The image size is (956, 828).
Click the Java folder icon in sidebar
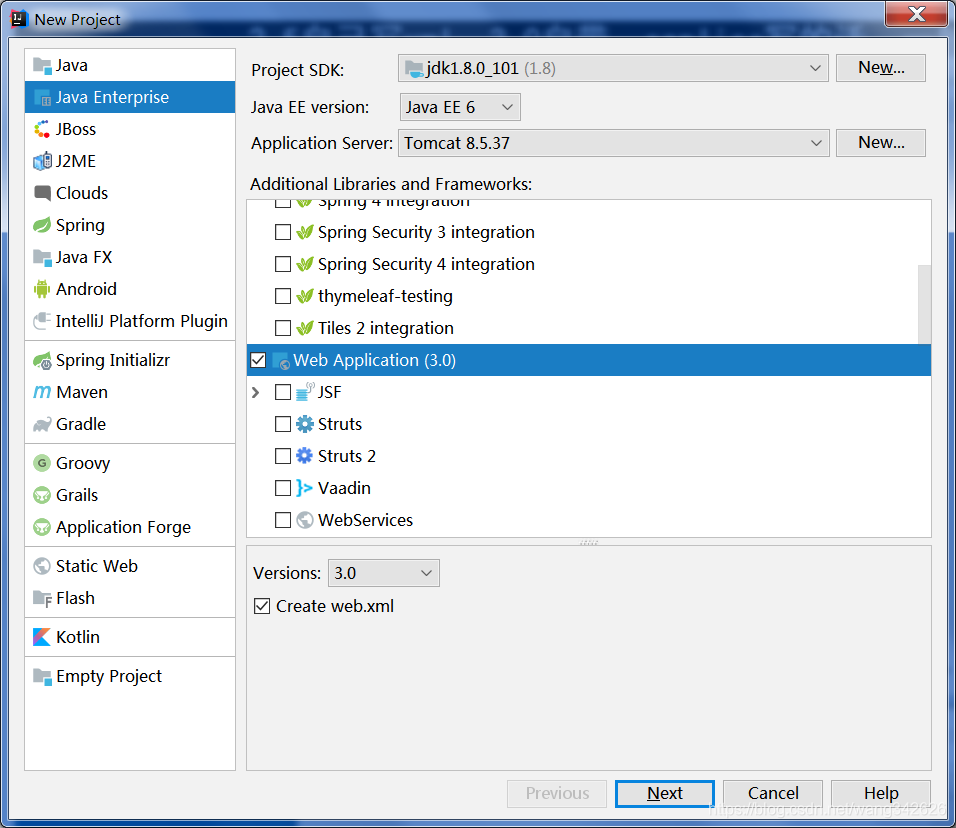pyautogui.click(x=42, y=65)
